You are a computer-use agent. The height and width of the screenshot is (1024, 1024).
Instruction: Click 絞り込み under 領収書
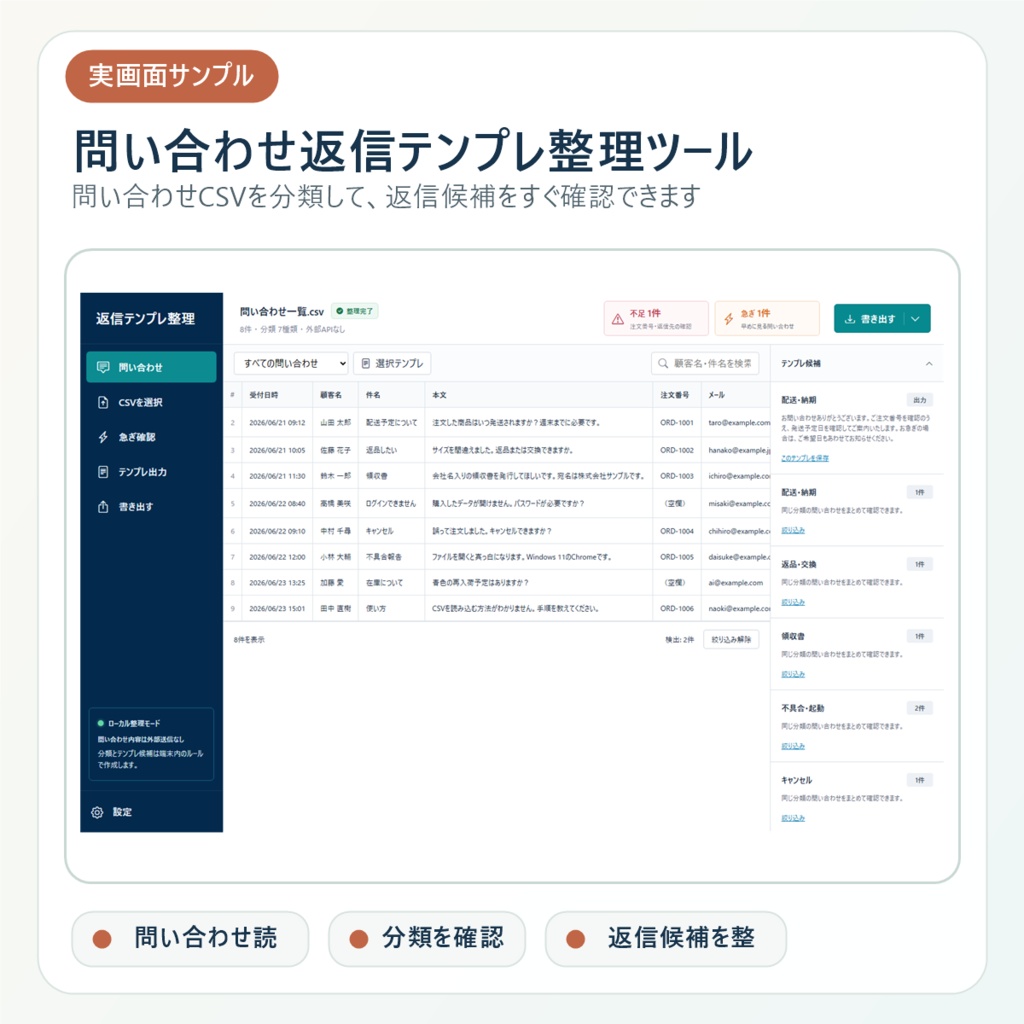point(793,674)
